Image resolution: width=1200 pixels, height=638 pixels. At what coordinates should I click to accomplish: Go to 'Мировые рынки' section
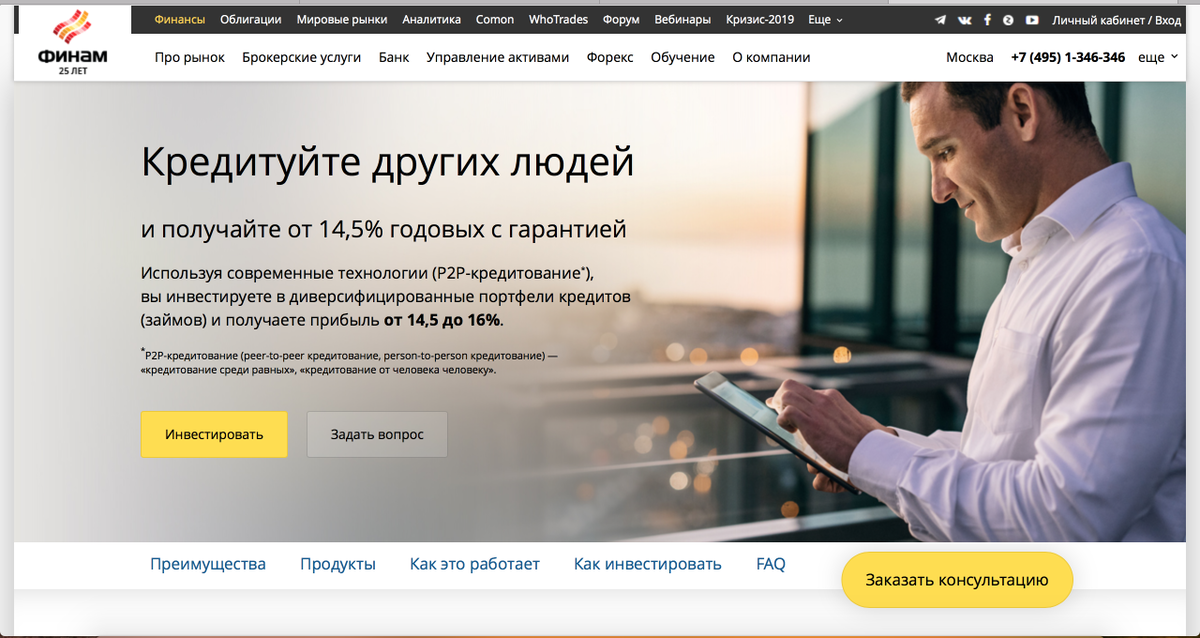tap(342, 19)
